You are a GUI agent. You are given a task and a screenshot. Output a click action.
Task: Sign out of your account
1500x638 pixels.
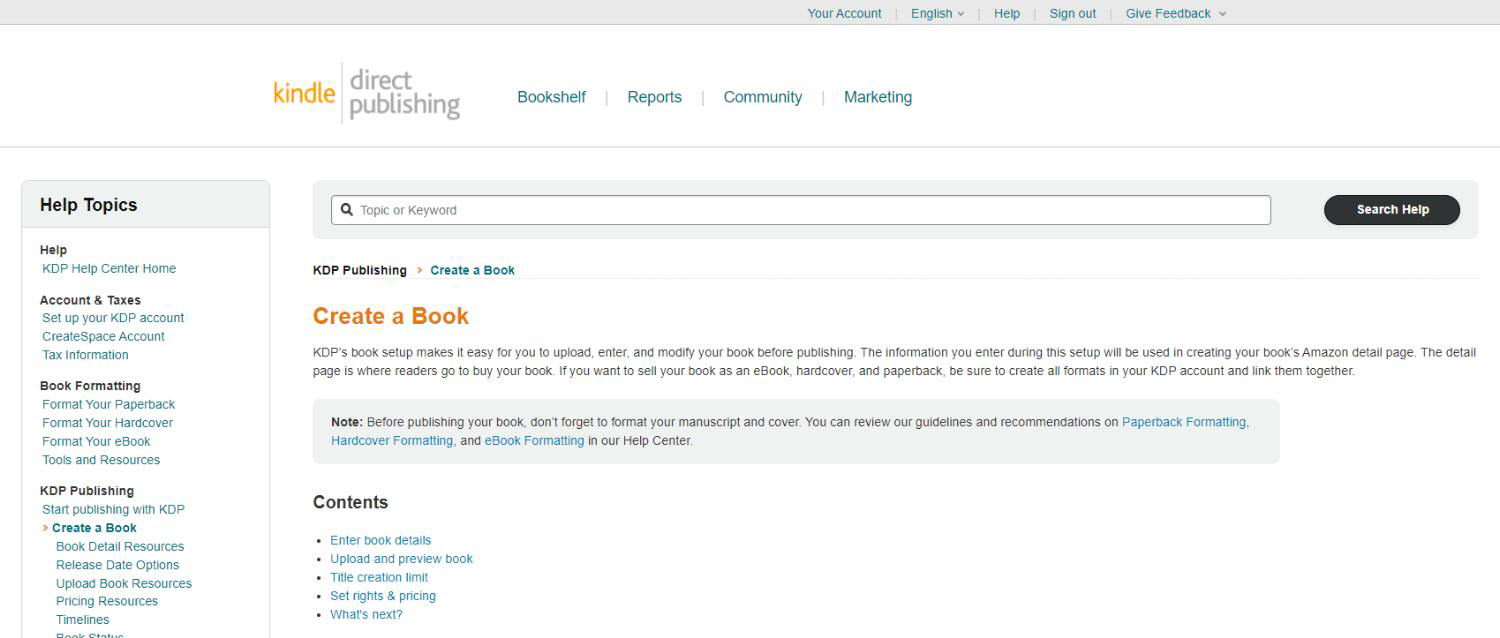tap(1071, 13)
